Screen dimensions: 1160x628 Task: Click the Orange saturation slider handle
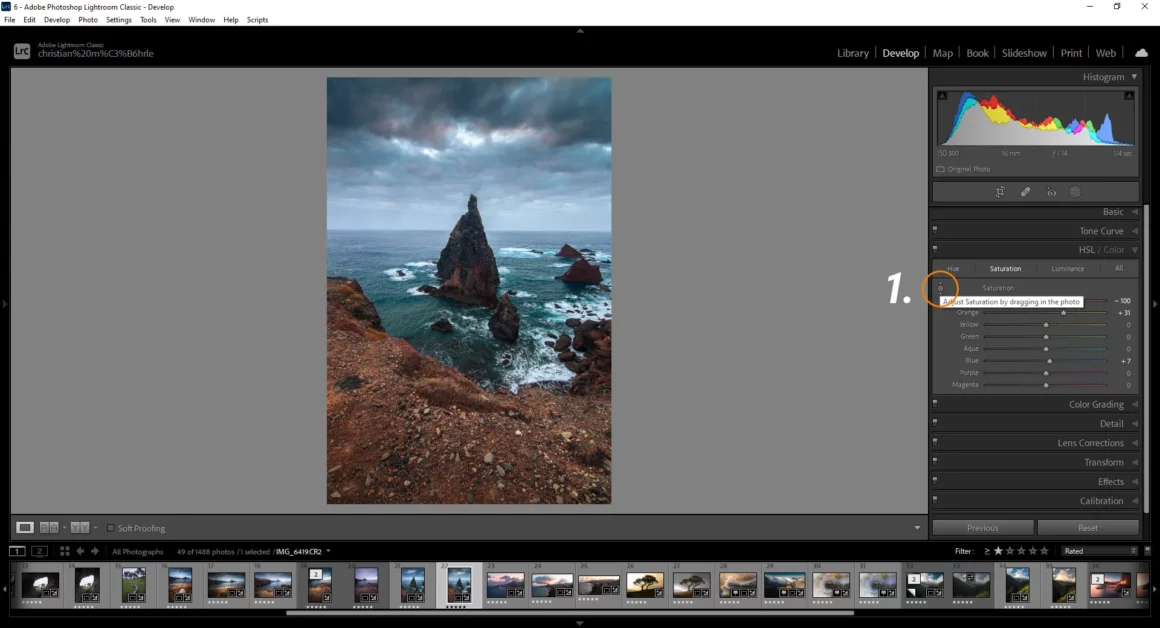(1063, 313)
